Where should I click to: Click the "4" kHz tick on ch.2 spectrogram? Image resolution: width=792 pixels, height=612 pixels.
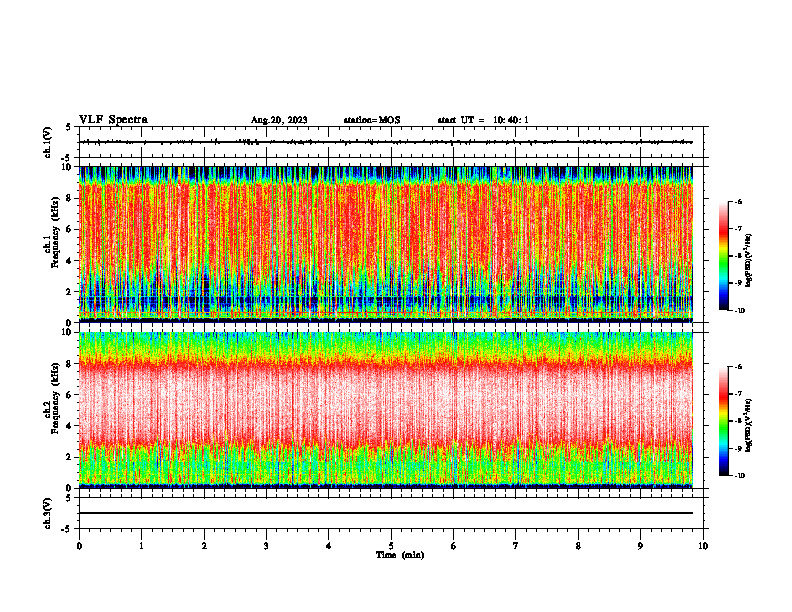point(69,426)
